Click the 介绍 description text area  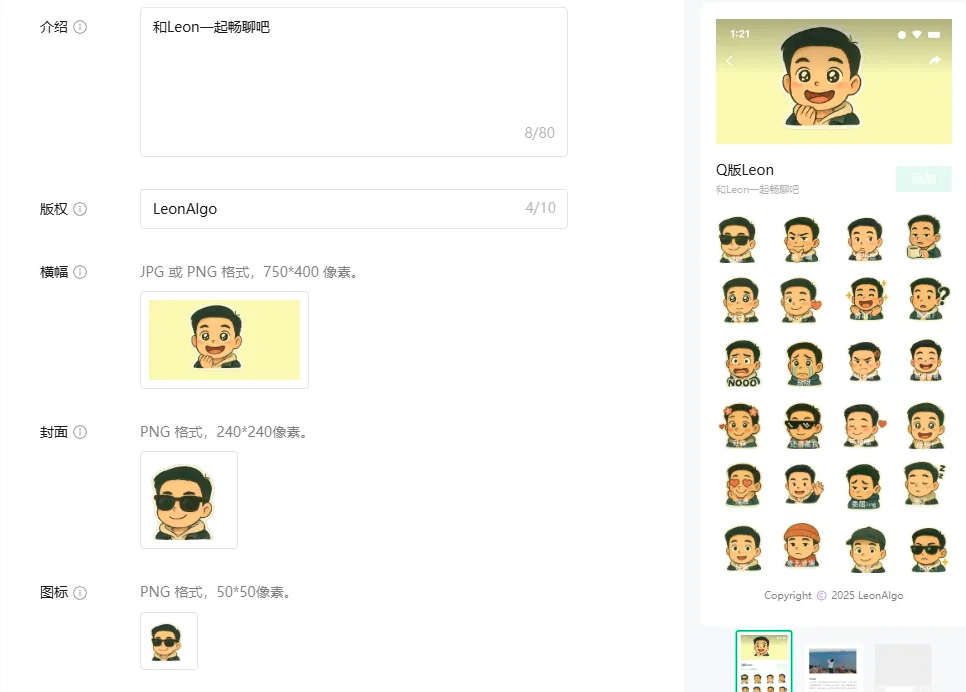pos(353,82)
